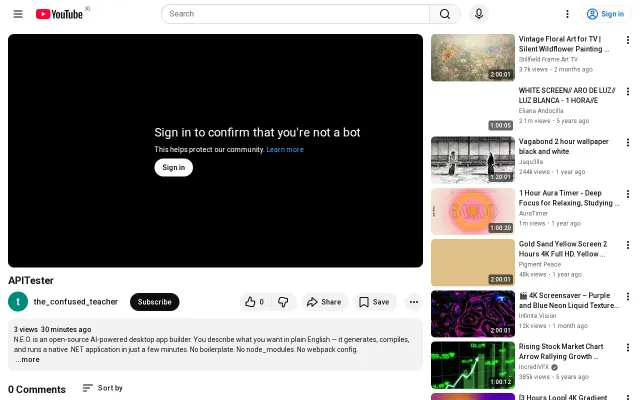Click 3 views 30 minutes ago text

click(52, 329)
